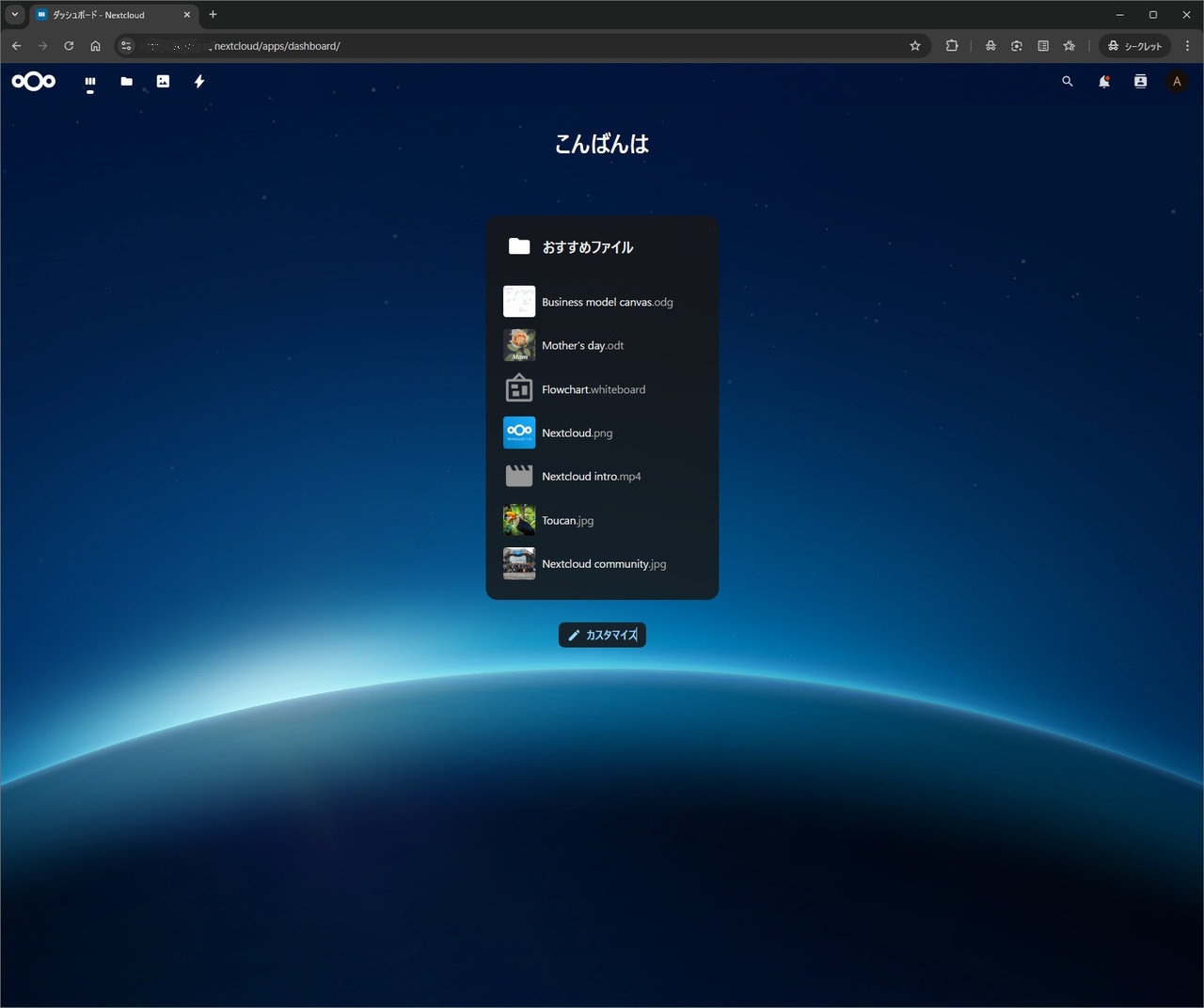Open the user avatar menu
Image resolution: width=1204 pixels, height=1008 pixels.
click(x=1177, y=82)
